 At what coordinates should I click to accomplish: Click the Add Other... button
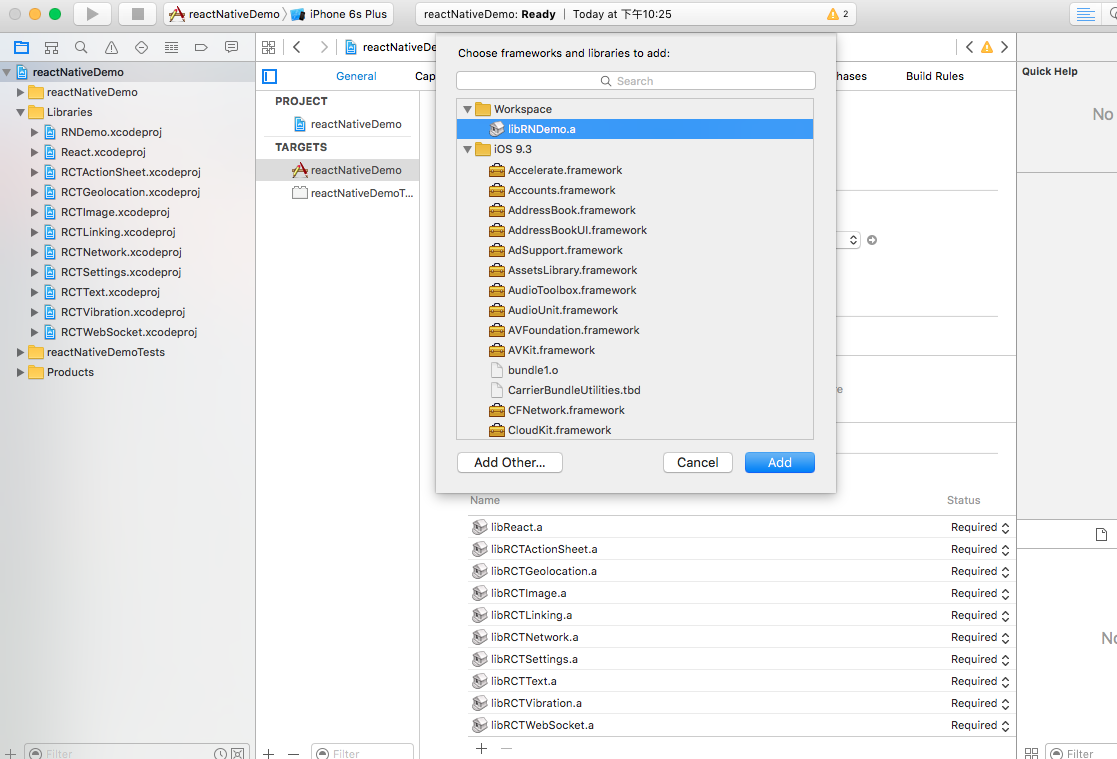(509, 462)
